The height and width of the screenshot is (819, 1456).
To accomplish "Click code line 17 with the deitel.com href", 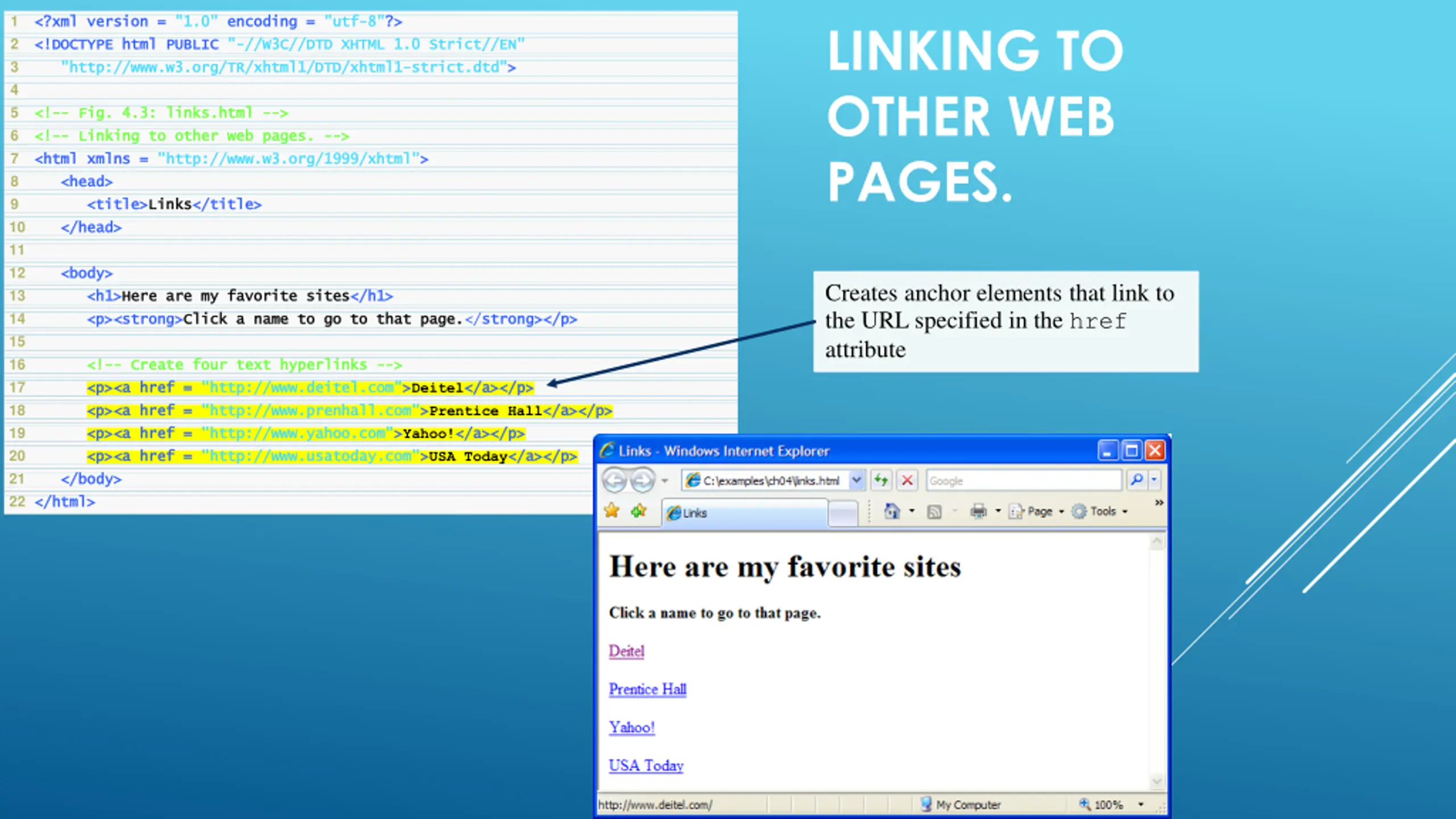I will [310, 388].
